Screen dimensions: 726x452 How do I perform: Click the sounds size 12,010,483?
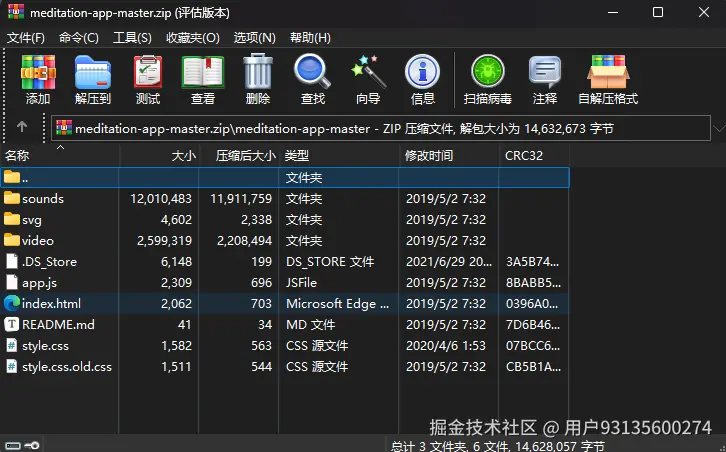(x=161, y=198)
